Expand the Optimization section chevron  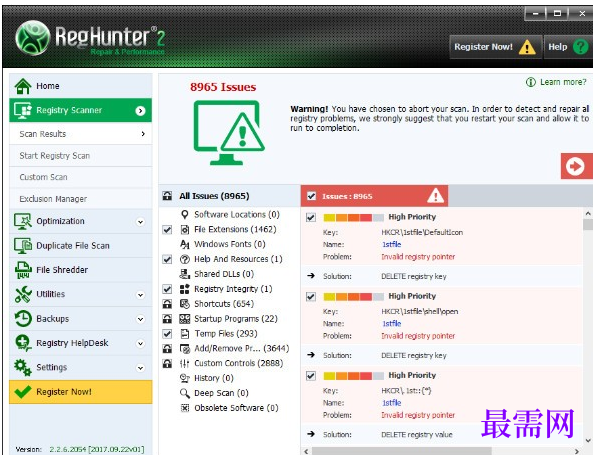[140, 222]
